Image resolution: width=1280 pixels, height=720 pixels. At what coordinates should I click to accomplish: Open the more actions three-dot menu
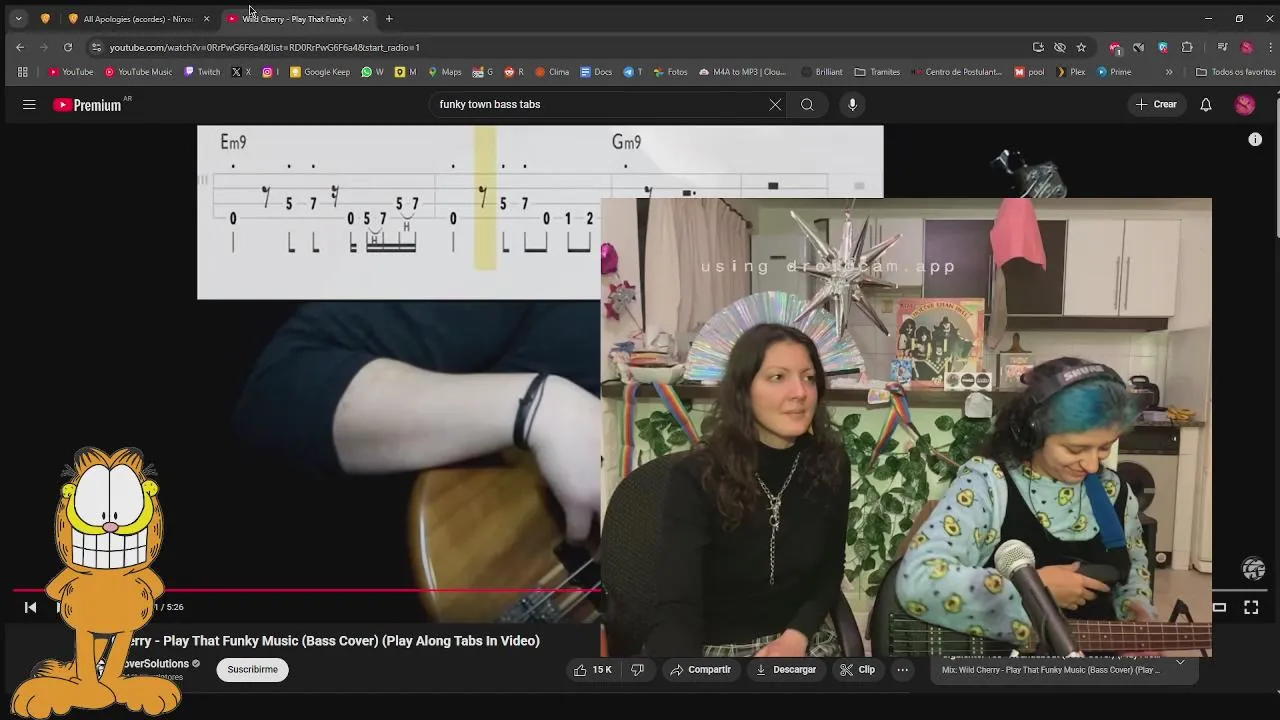902,670
